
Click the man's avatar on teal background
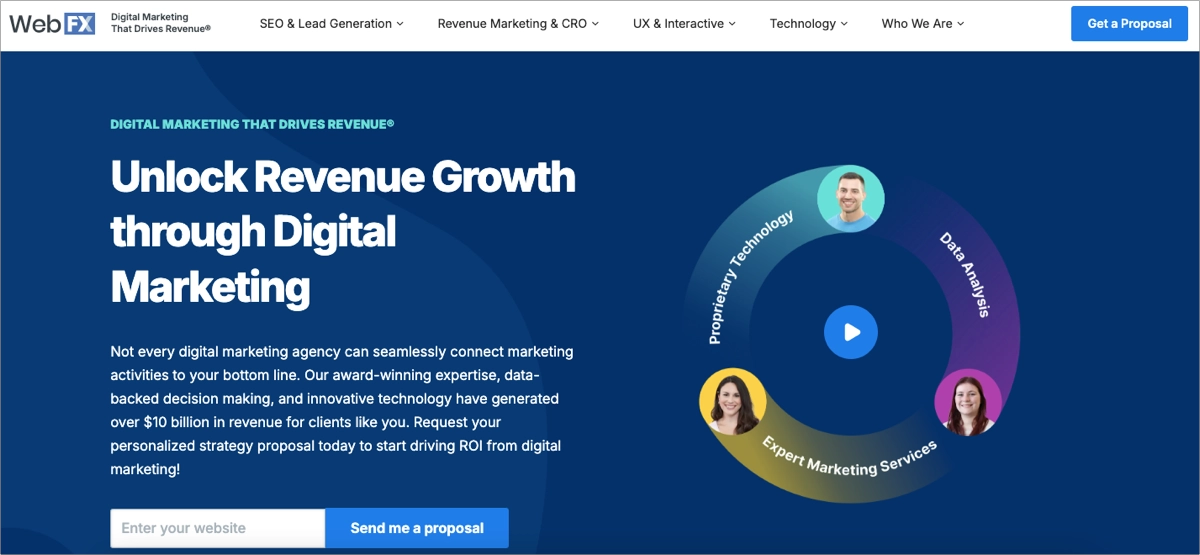coord(850,199)
